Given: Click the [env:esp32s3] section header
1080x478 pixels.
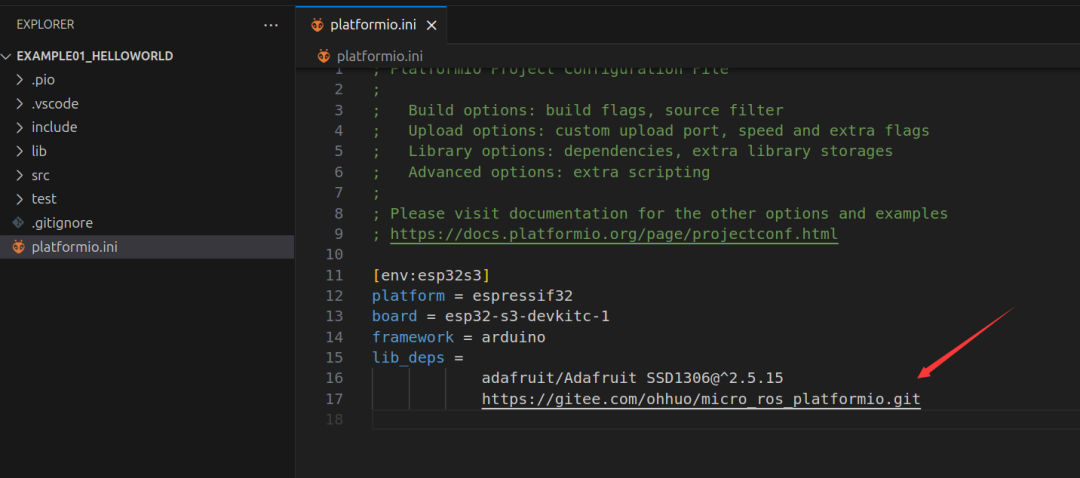Looking at the screenshot, I should pos(431,276).
